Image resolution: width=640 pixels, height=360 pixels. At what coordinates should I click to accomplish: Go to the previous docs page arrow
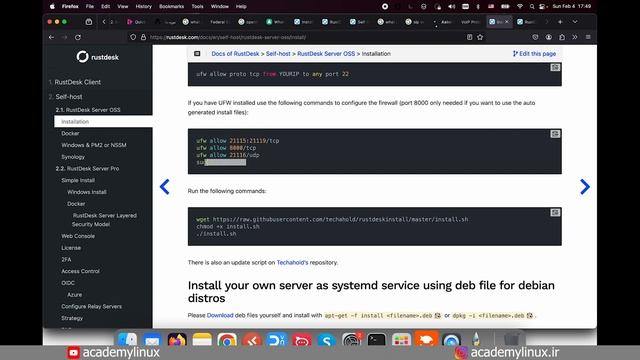164,187
